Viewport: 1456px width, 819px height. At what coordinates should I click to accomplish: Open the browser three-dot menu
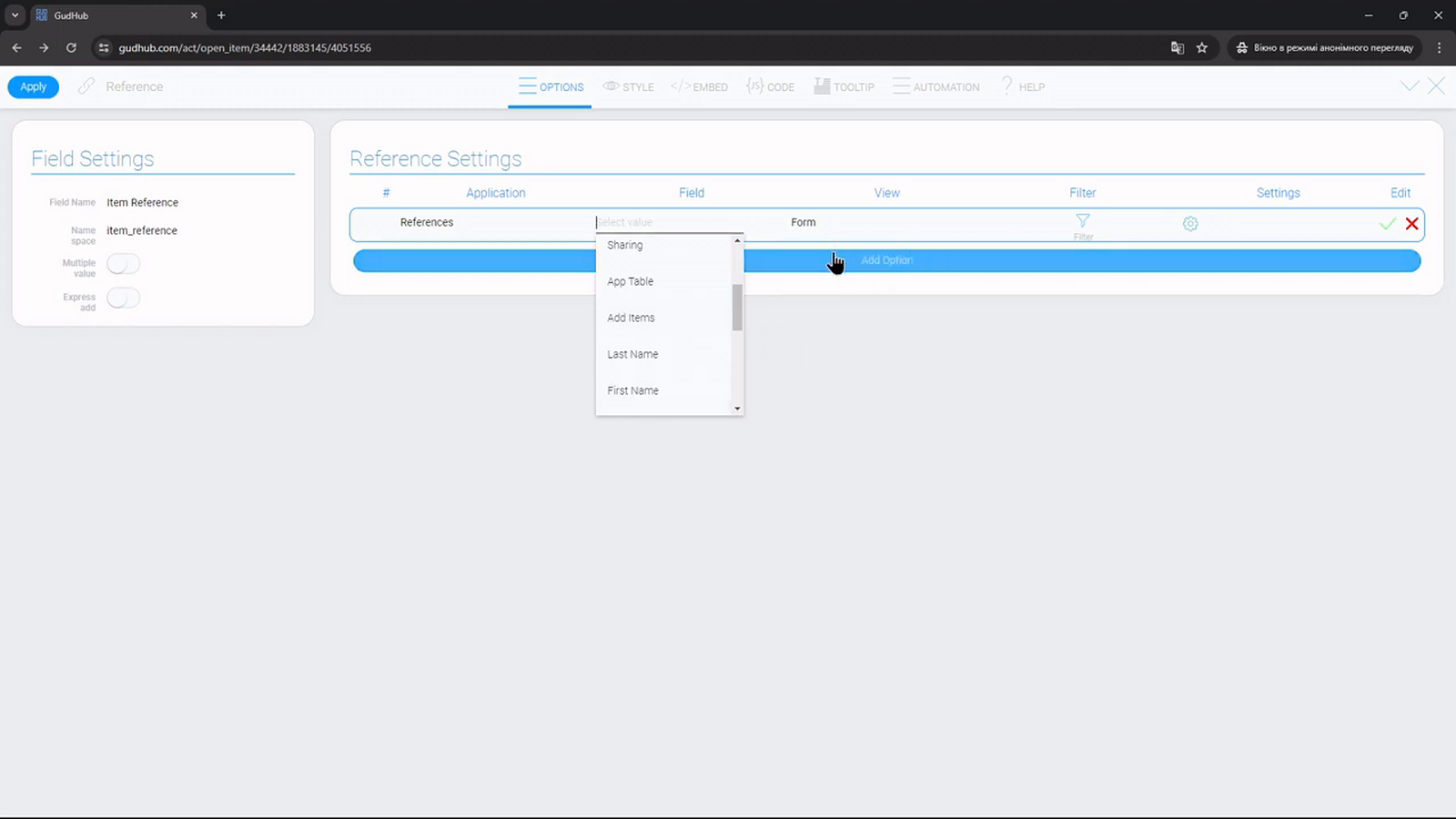pos(1439,47)
